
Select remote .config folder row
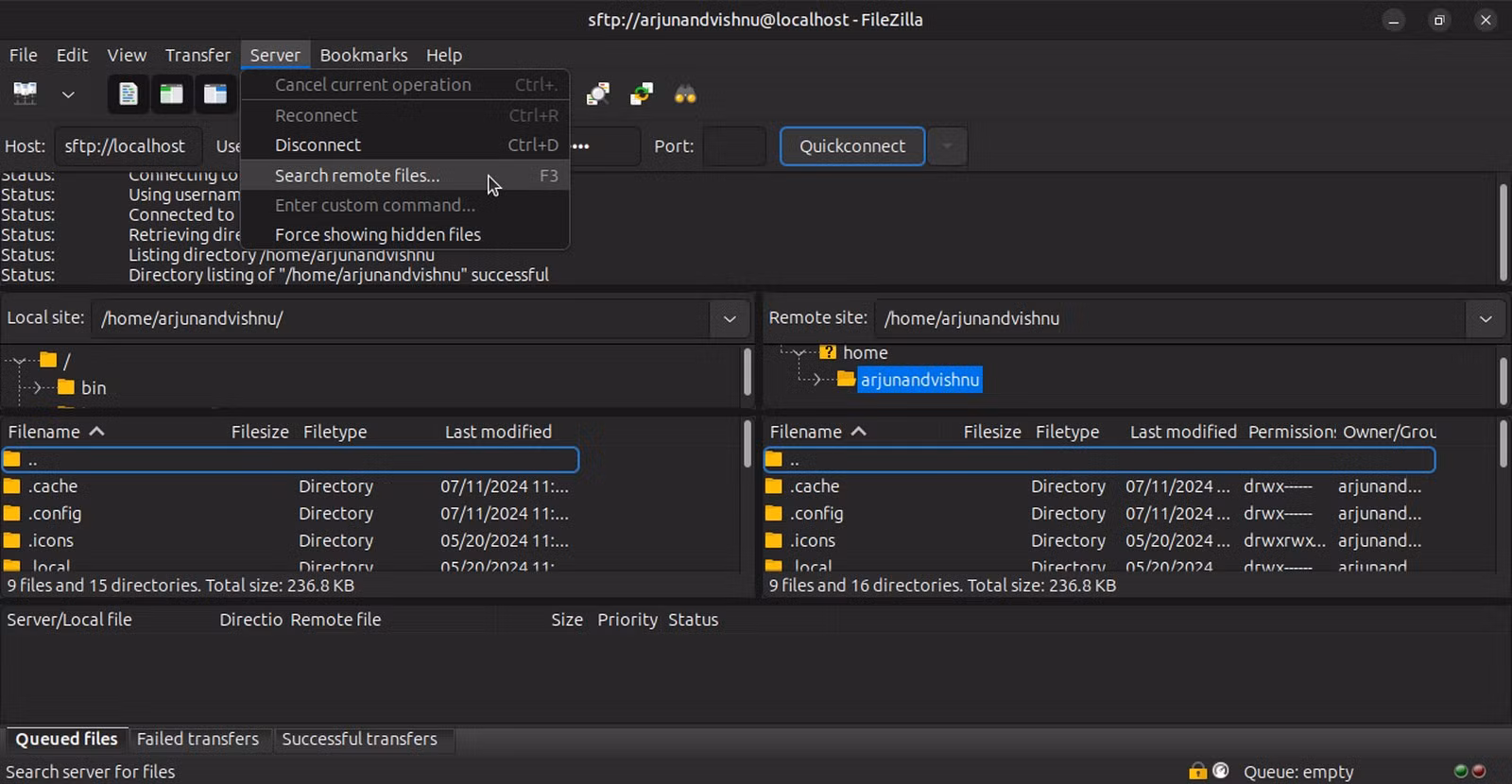(1100, 514)
